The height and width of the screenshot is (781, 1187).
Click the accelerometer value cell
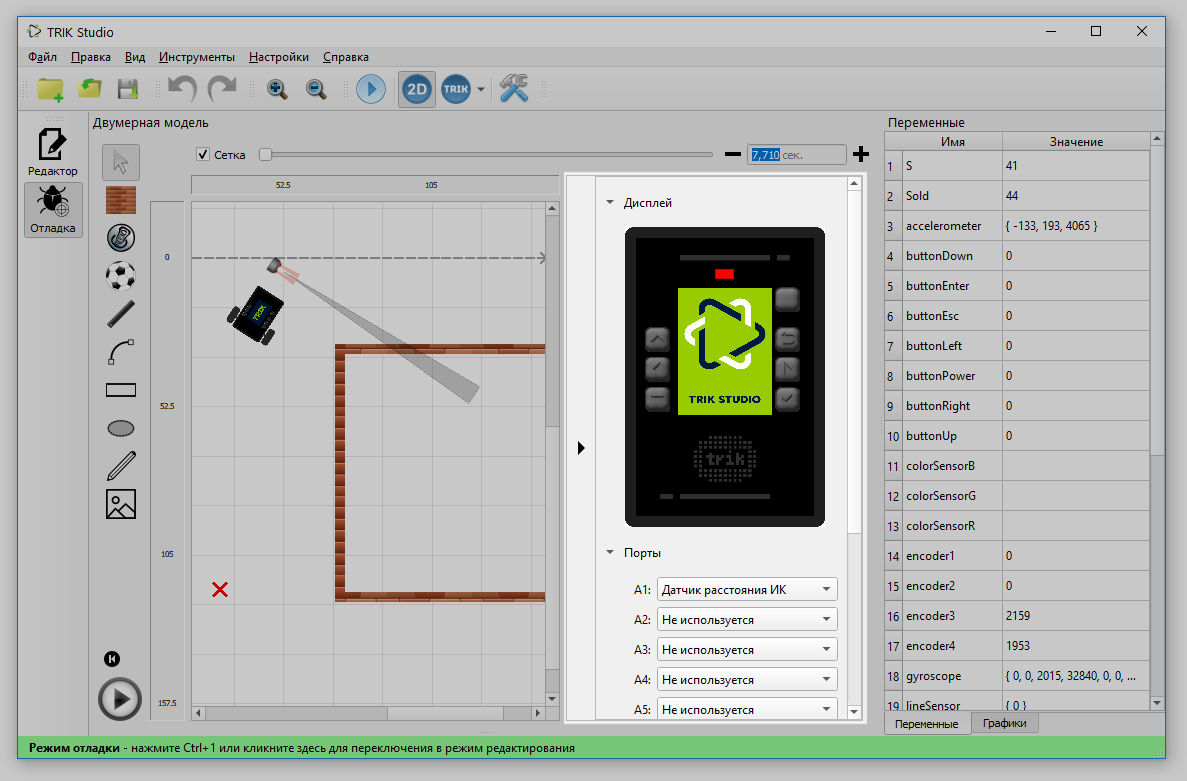pyautogui.click(x=1076, y=226)
